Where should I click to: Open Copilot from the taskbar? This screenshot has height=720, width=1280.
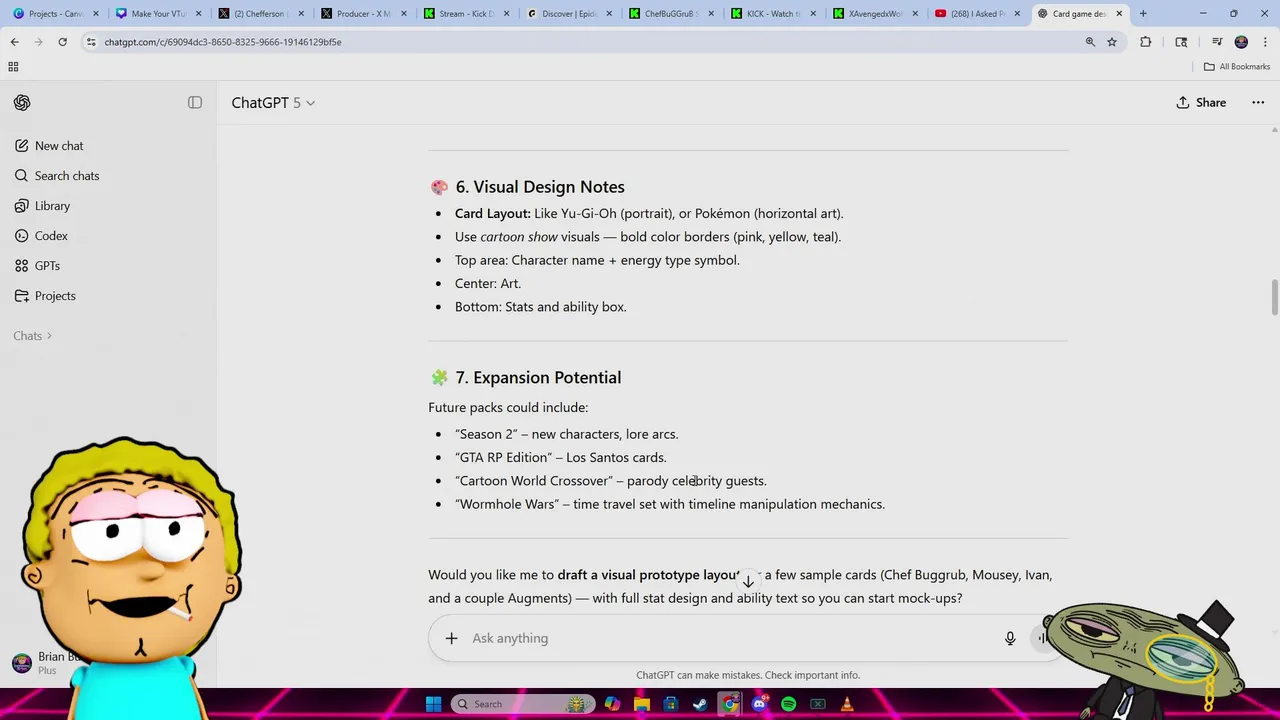coord(612,704)
